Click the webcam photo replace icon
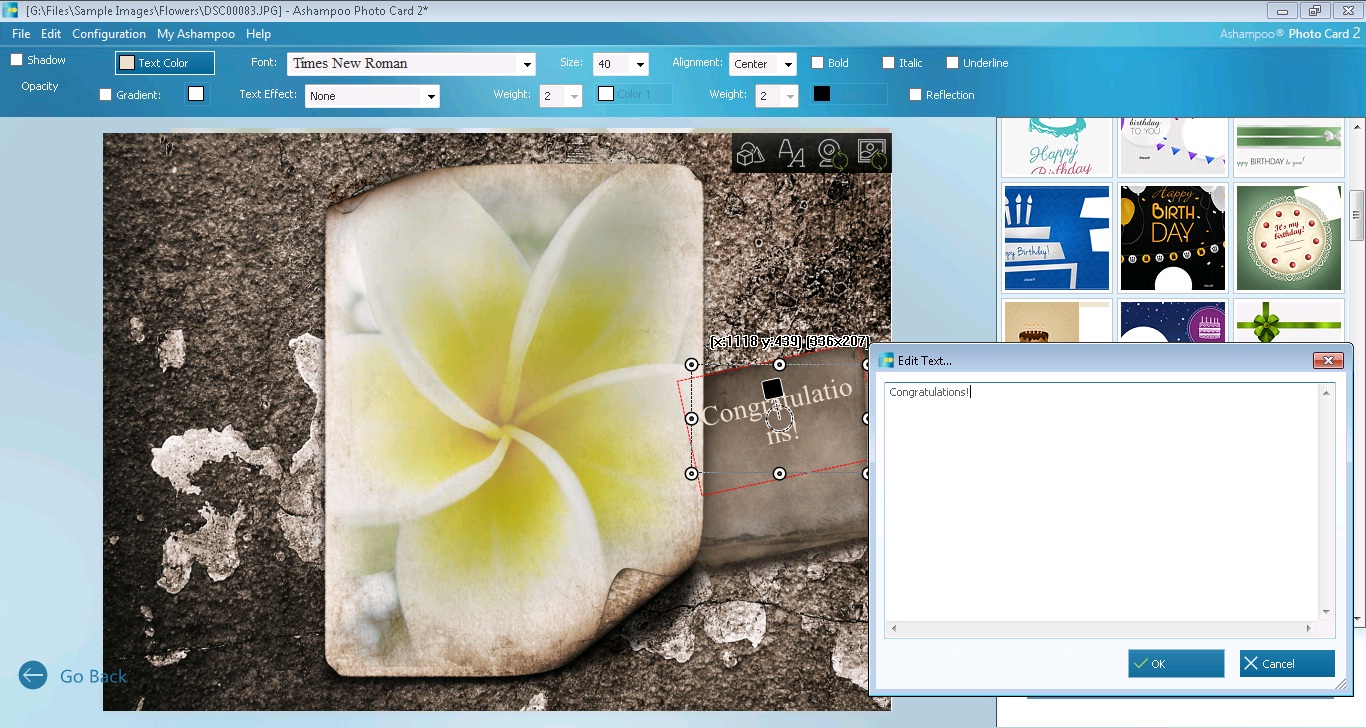This screenshot has height=728, width=1366. tap(831, 153)
